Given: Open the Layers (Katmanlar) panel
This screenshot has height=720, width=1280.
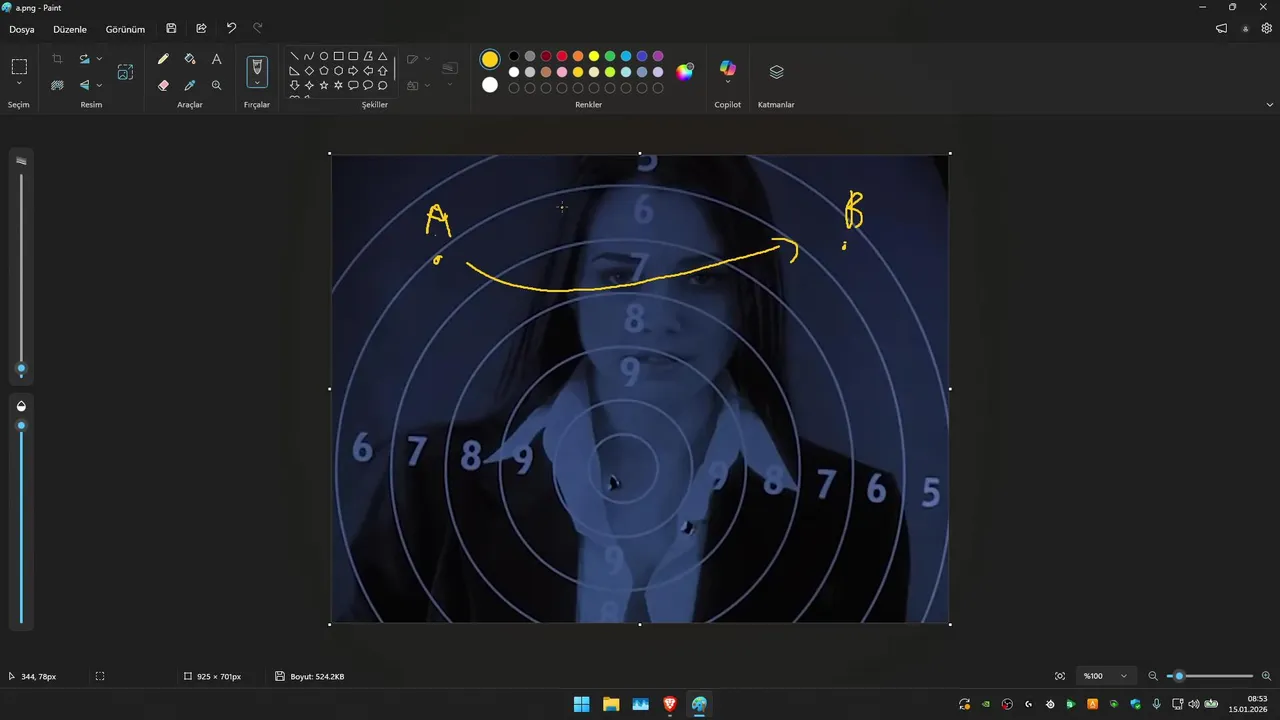Looking at the screenshot, I should click(776, 72).
